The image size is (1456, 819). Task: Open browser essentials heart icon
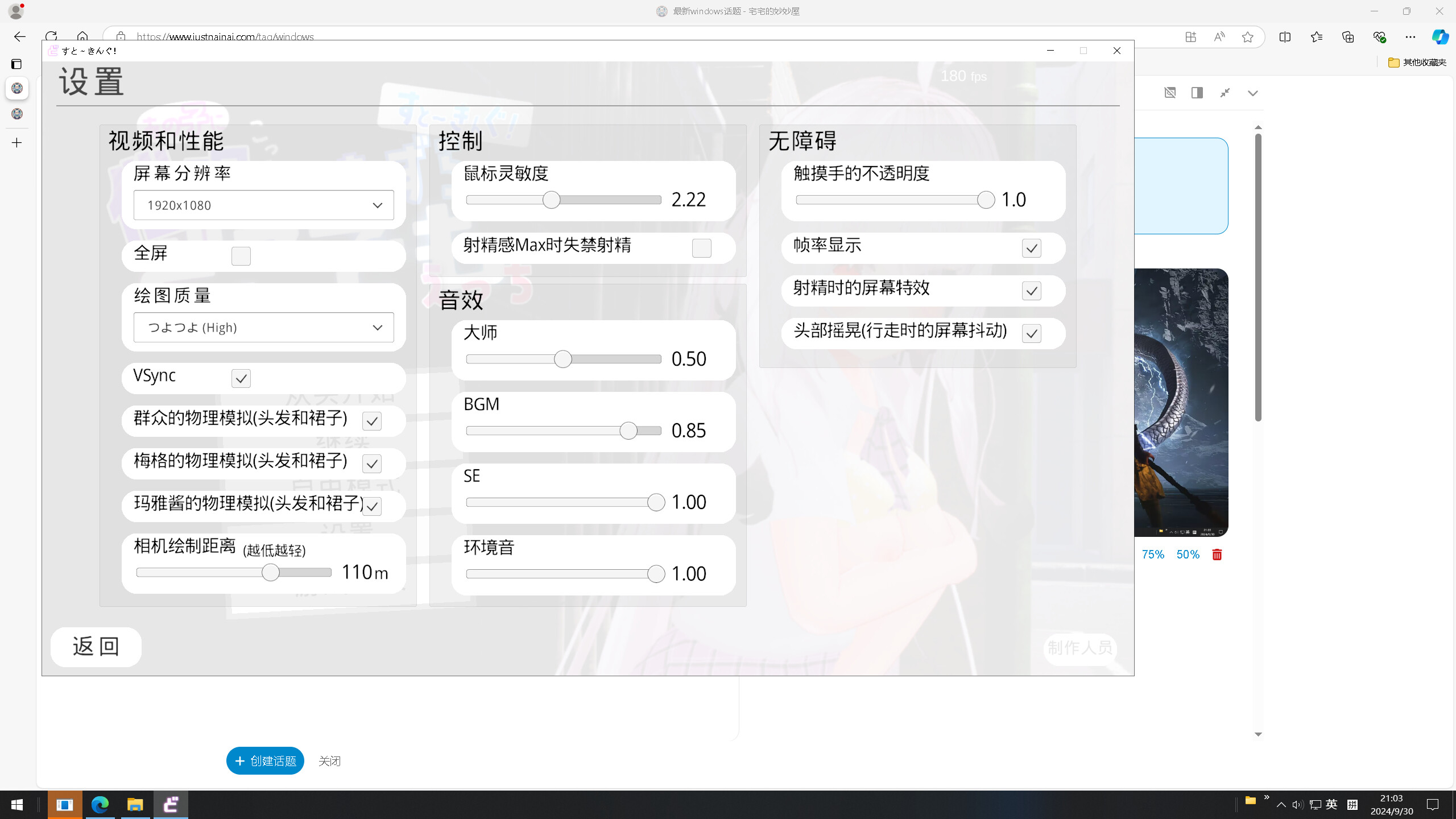[x=1379, y=37]
